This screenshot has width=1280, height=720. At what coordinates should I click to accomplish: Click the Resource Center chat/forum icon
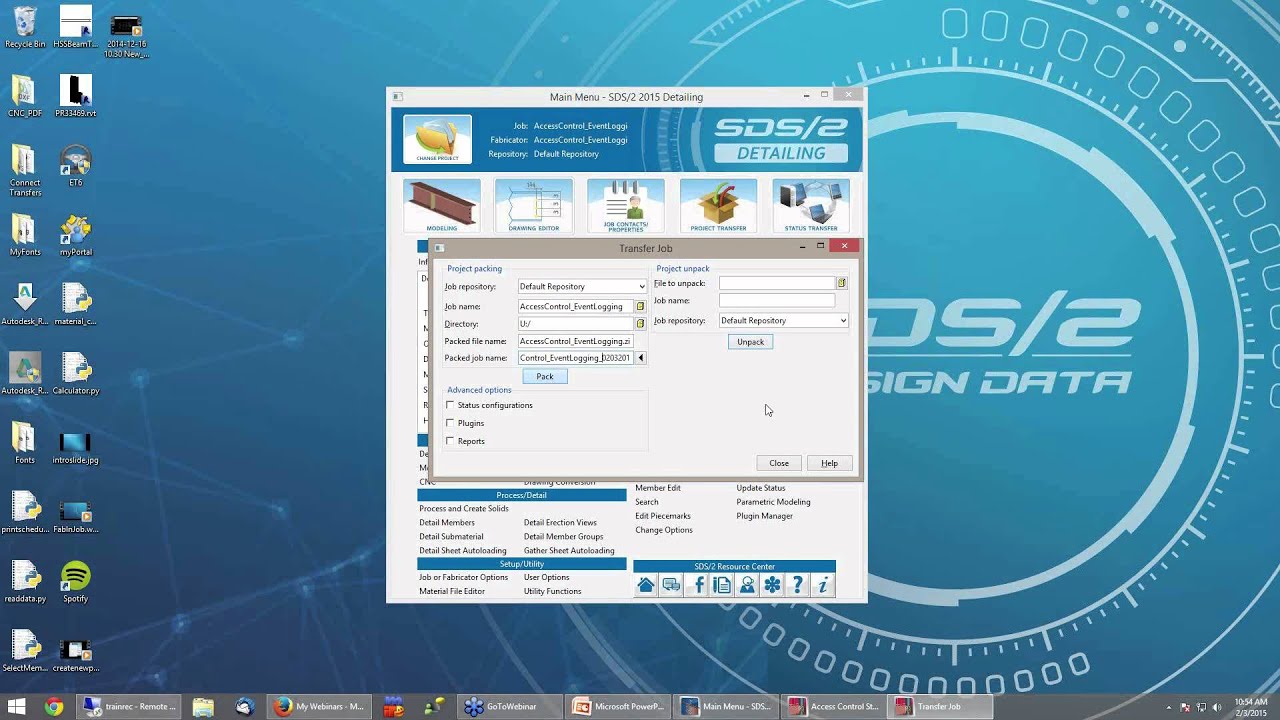point(671,585)
